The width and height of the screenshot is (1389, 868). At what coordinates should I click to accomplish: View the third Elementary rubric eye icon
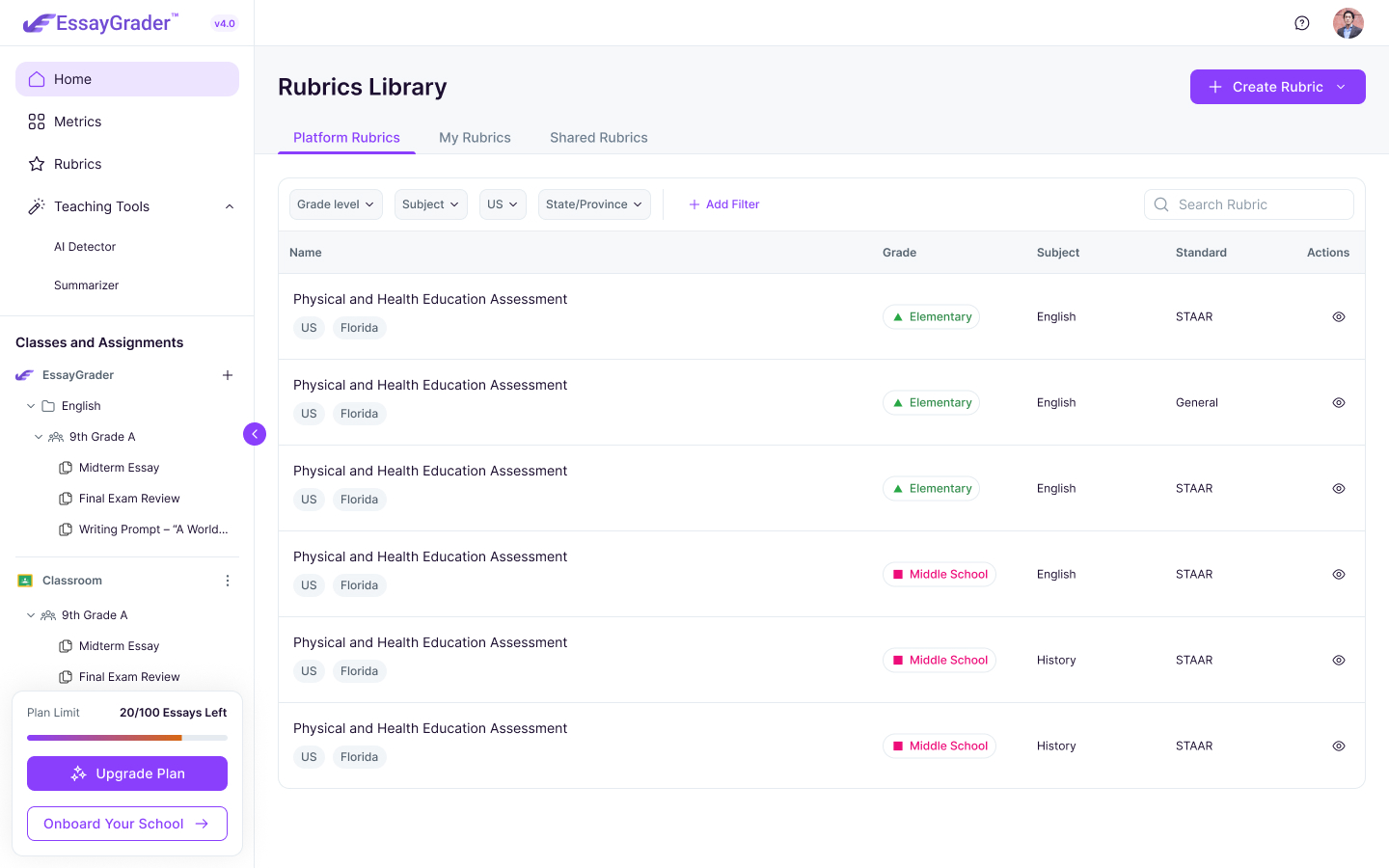(1339, 488)
